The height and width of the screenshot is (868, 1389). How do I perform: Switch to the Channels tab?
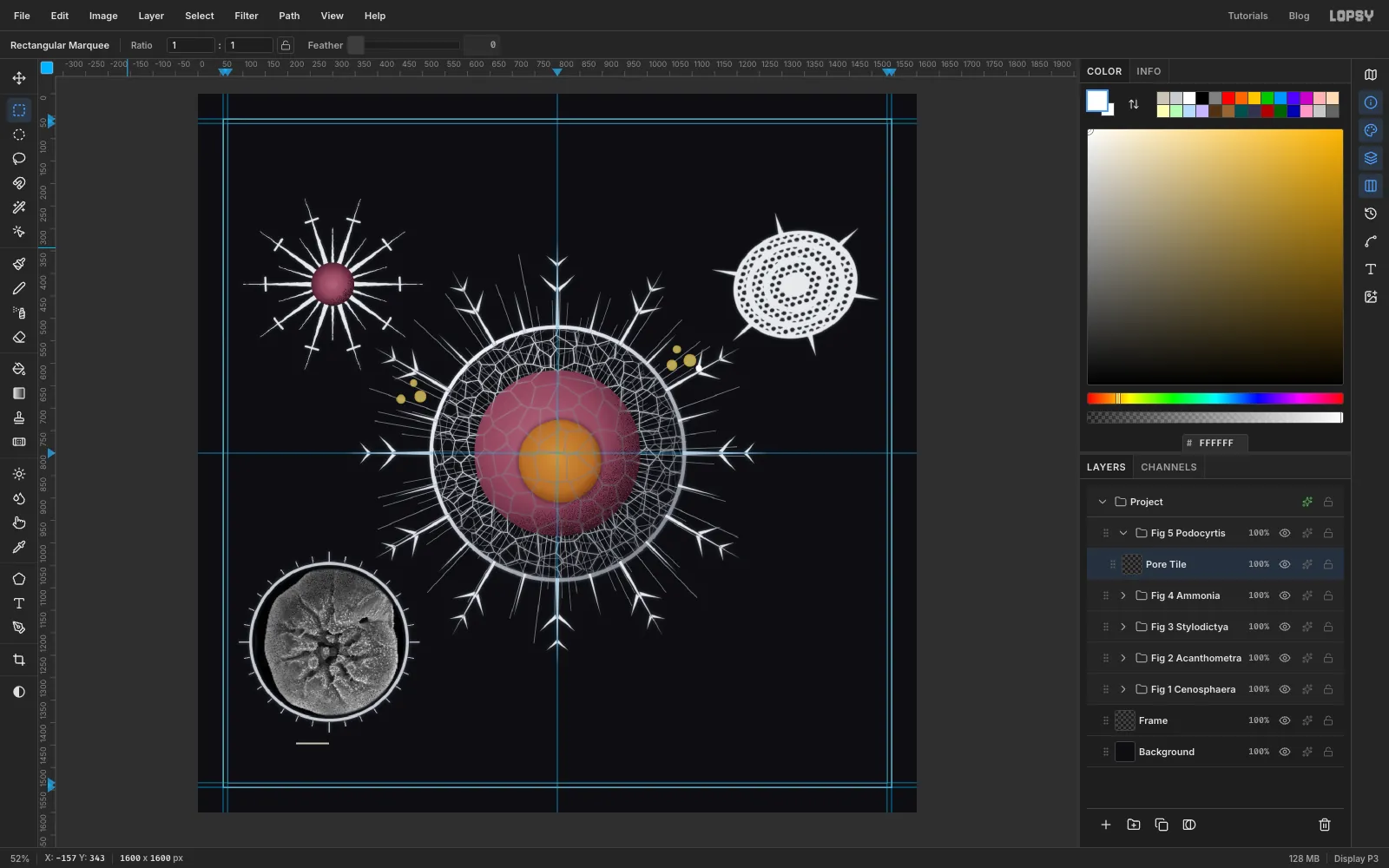(x=1168, y=467)
